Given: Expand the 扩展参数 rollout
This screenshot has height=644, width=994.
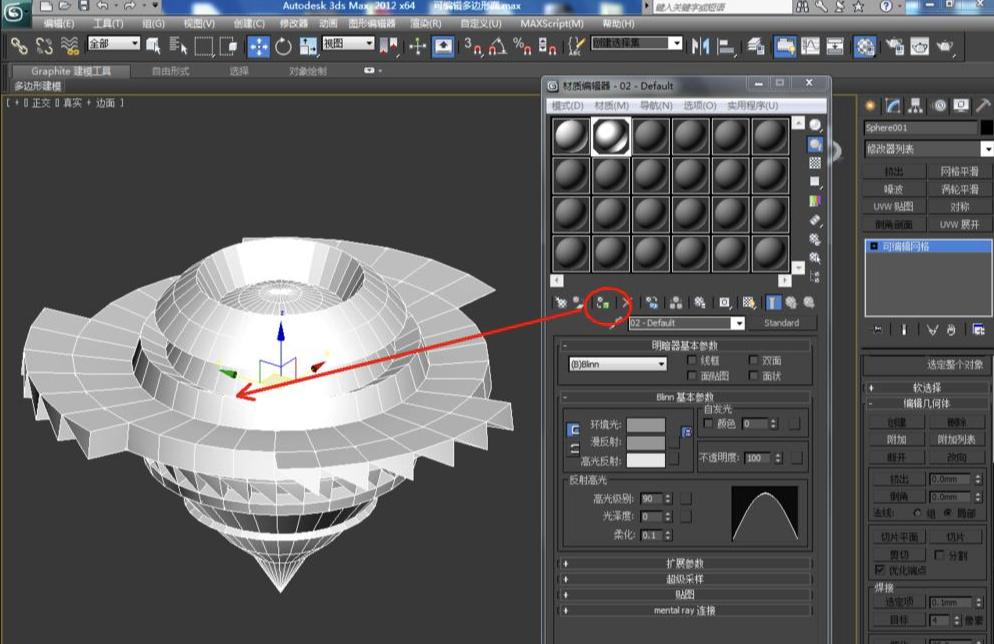Looking at the screenshot, I should pyautogui.click(x=685, y=564).
